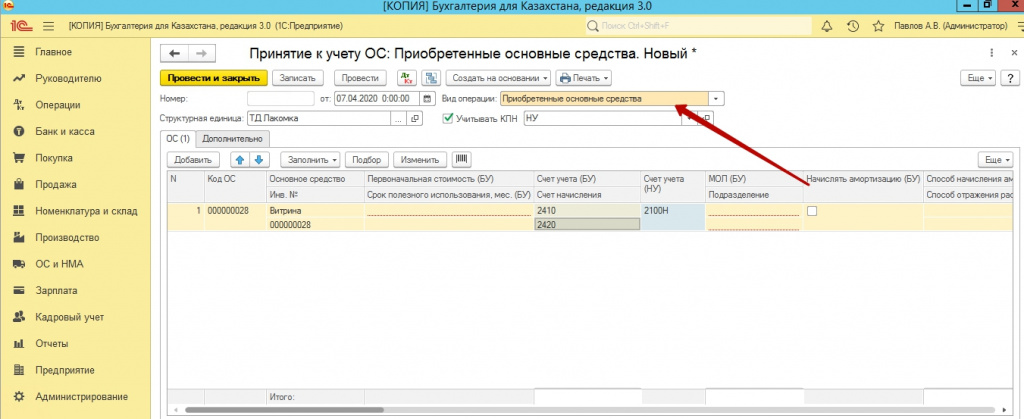Open Зарплата section in sidebar

click(x=56, y=290)
